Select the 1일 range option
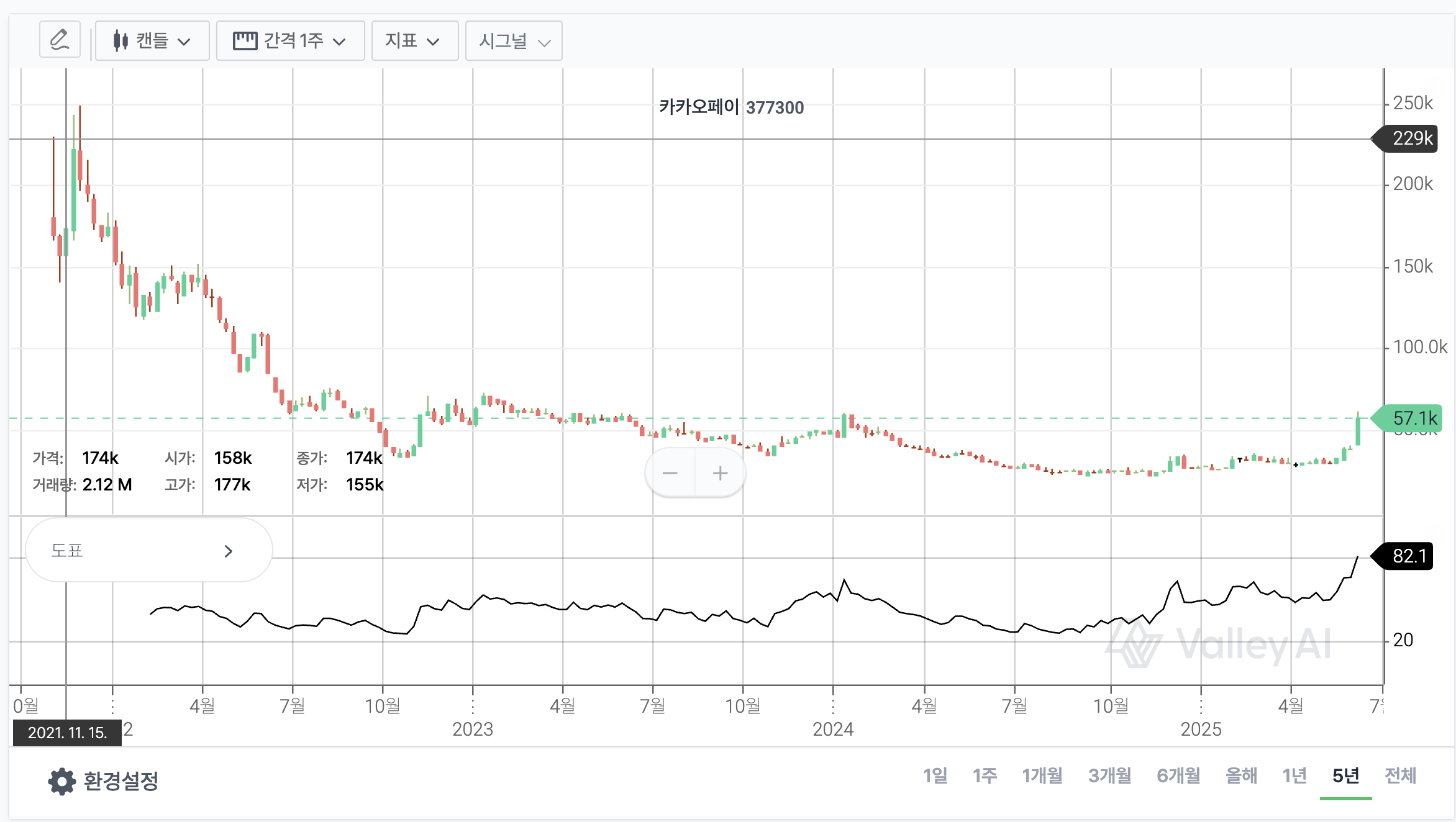 point(935,775)
